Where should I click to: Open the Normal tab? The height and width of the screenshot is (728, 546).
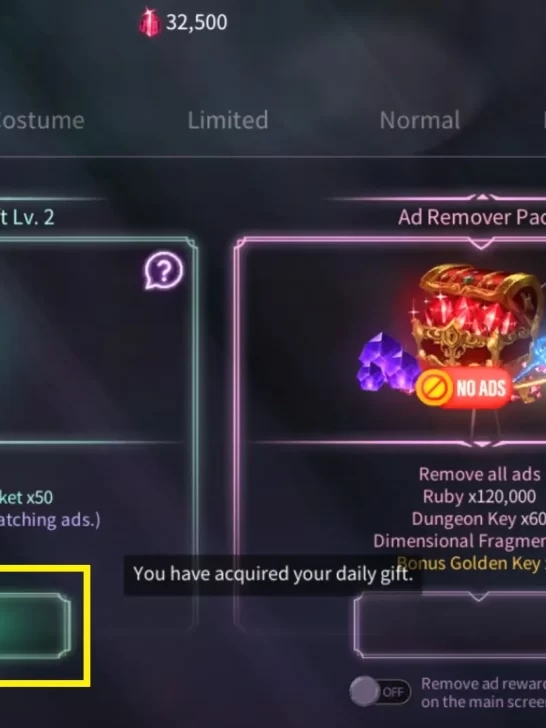pyautogui.click(x=420, y=120)
